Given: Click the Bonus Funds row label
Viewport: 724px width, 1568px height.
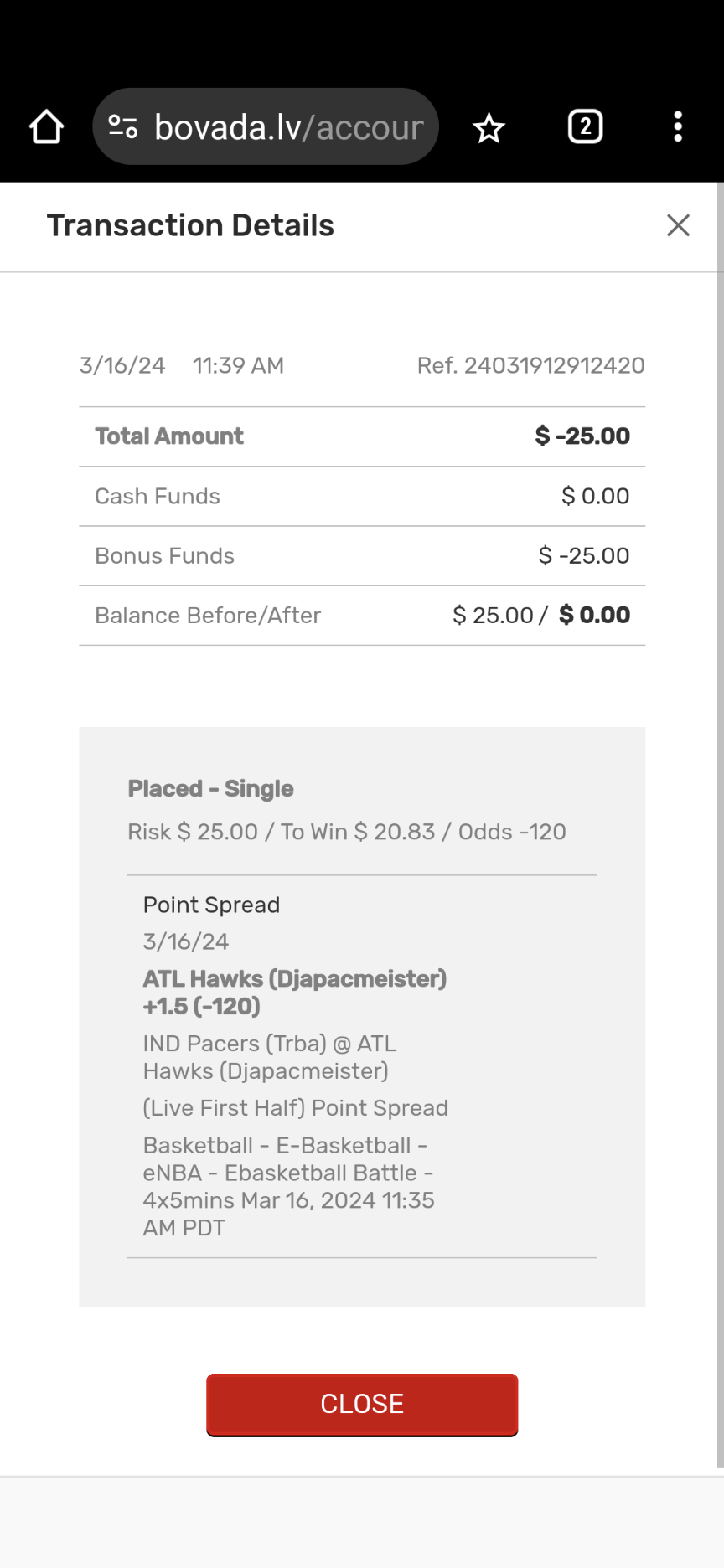Looking at the screenshot, I should click(x=164, y=555).
